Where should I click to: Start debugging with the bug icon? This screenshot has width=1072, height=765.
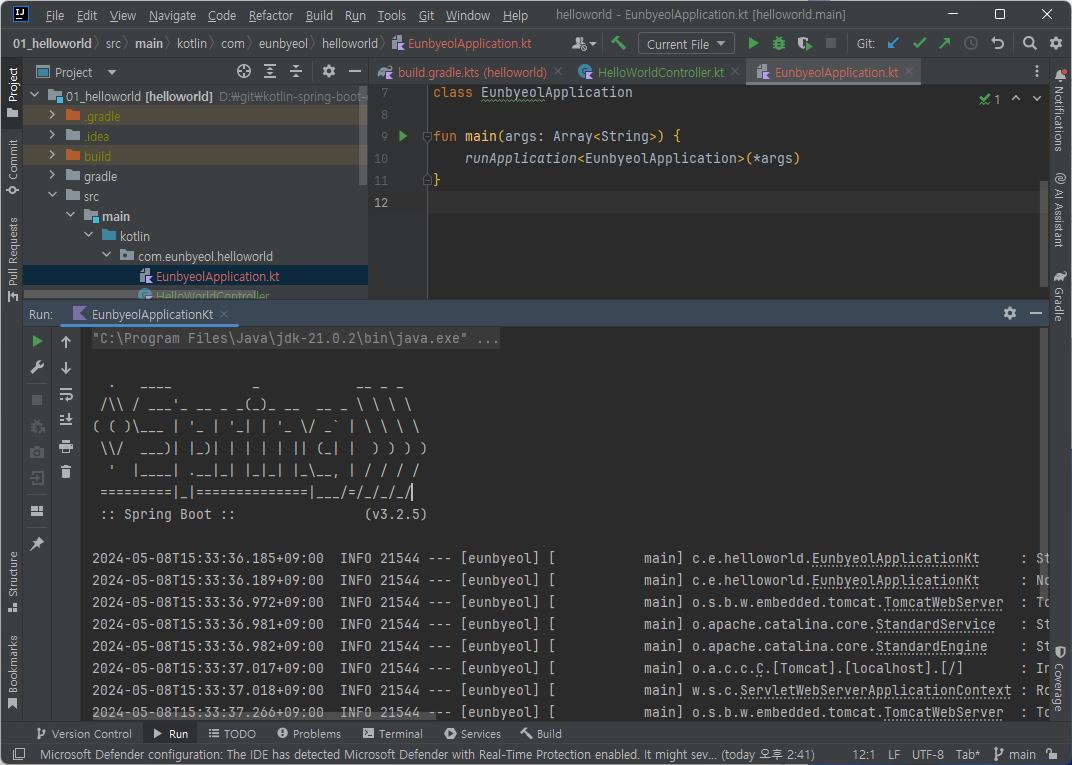(x=779, y=44)
